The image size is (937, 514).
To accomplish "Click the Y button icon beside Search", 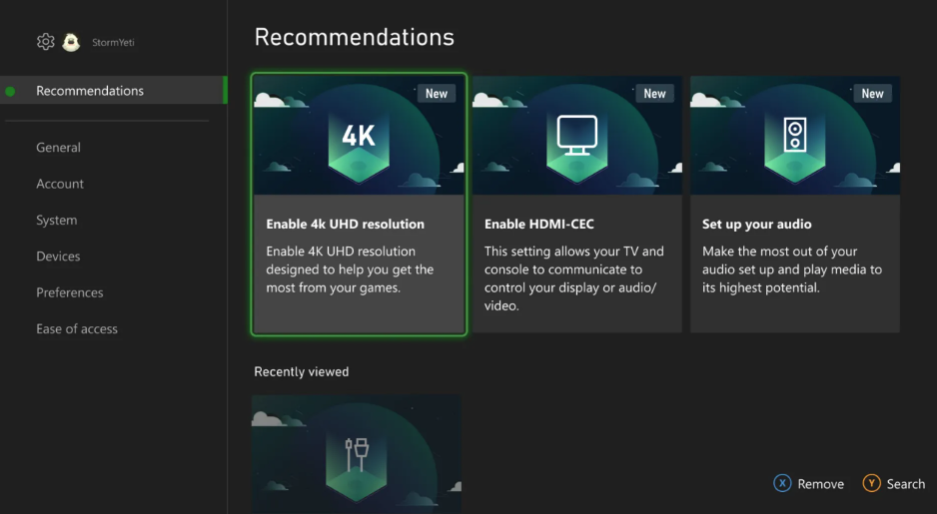I will [x=871, y=483].
